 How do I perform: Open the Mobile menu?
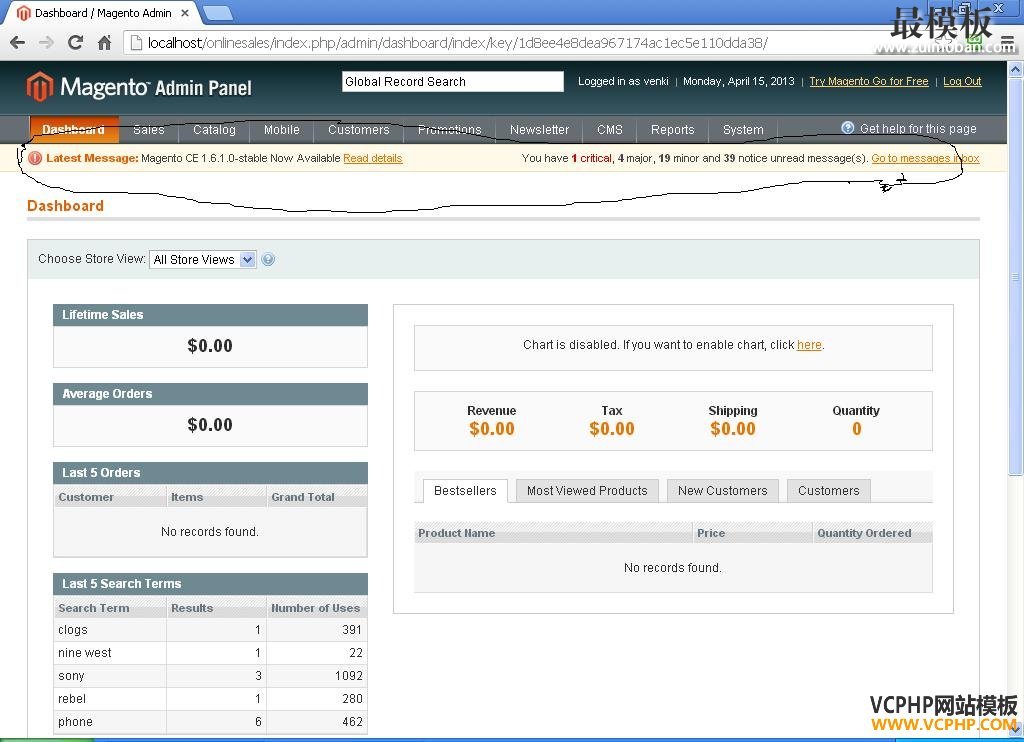(x=281, y=129)
